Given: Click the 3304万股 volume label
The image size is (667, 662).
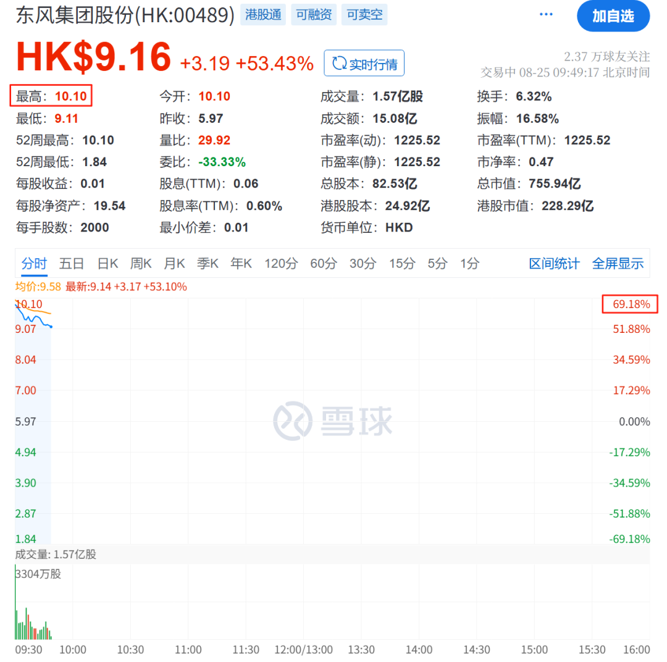Looking at the screenshot, I should 38,574.
